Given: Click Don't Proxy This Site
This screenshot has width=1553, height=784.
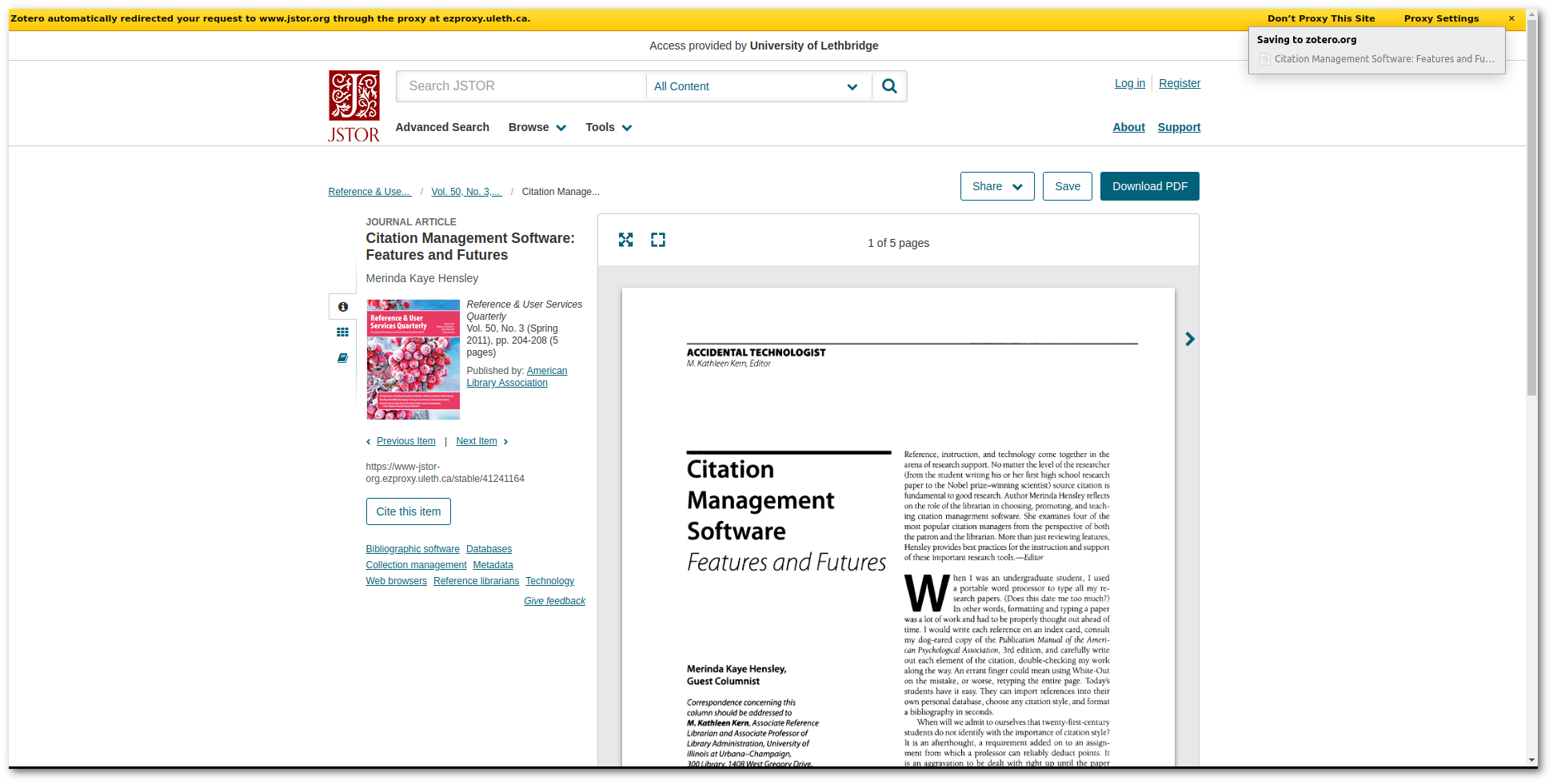Looking at the screenshot, I should pyautogui.click(x=1320, y=18).
